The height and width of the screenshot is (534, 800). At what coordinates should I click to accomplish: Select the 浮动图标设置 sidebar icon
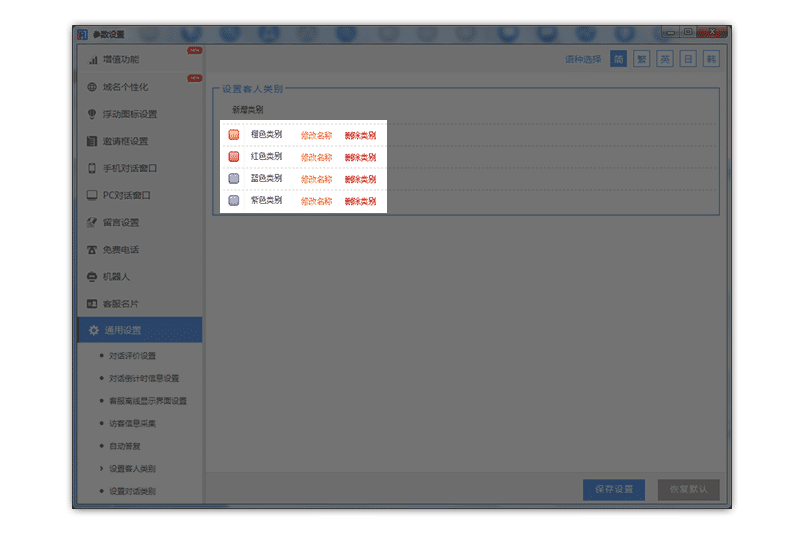click(x=93, y=114)
